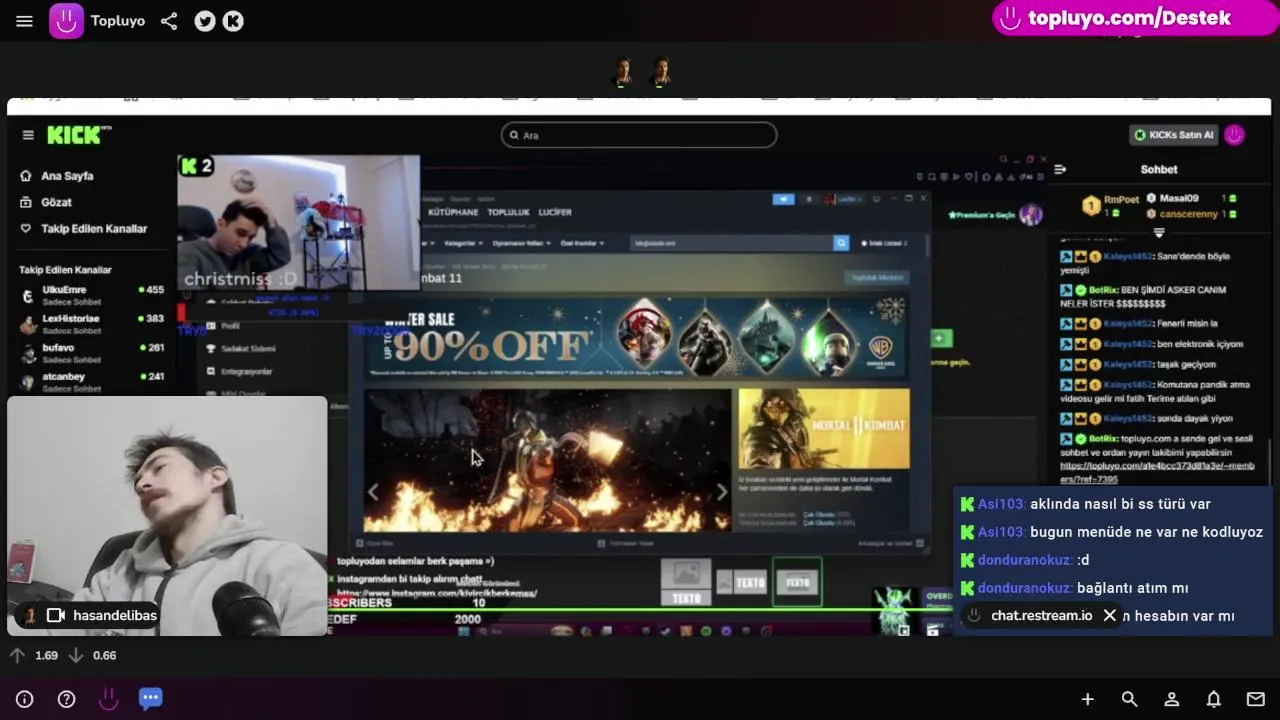Go to next image in Steam carousel
The width and height of the screenshot is (1280, 720).
click(721, 492)
